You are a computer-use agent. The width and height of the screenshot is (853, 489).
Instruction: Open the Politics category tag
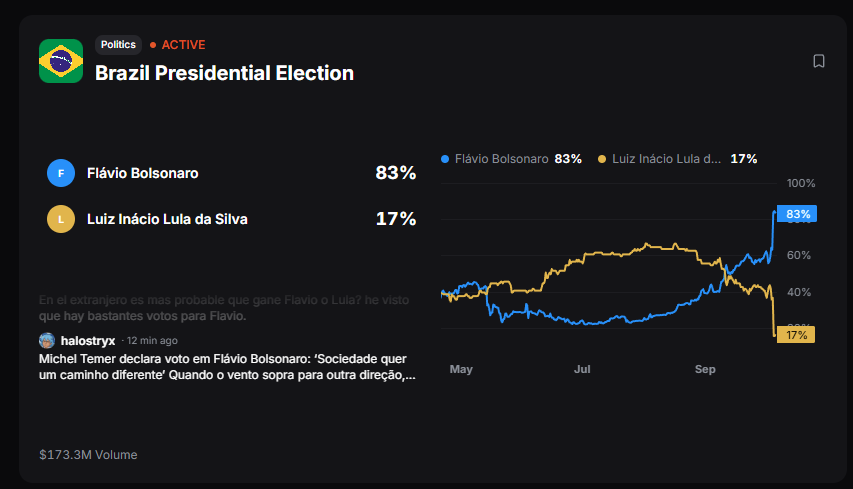118,45
